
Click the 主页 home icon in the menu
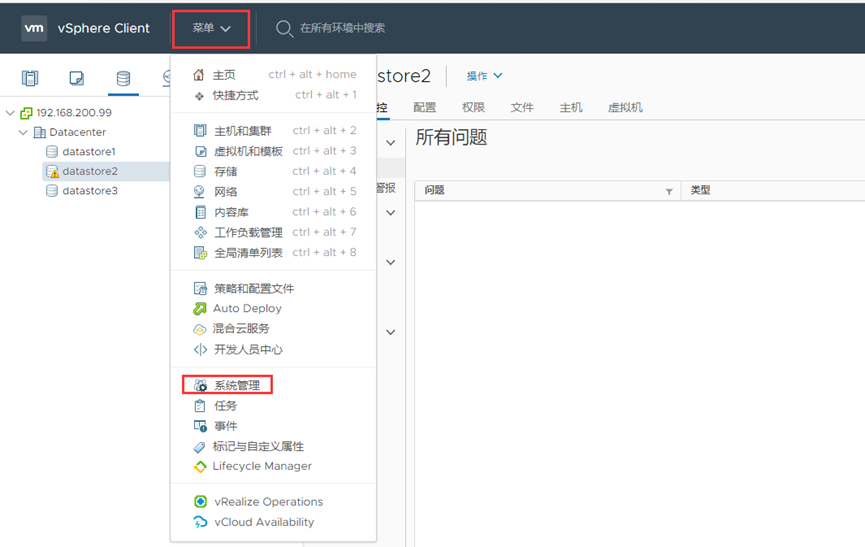pyautogui.click(x=199, y=74)
